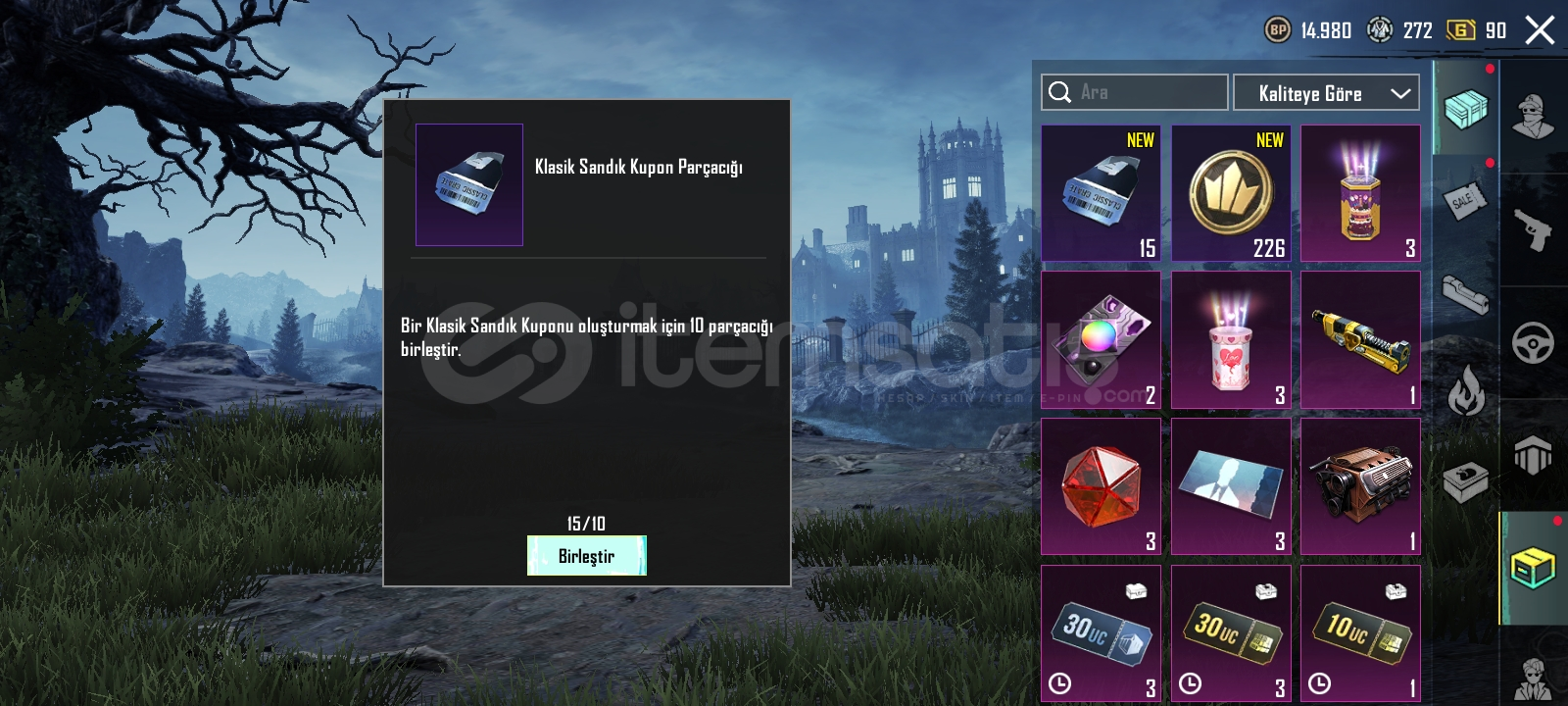Click the BP coin currency icon
The height and width of the screenshot is (706, 1568).
click(x=1278, y=30)
